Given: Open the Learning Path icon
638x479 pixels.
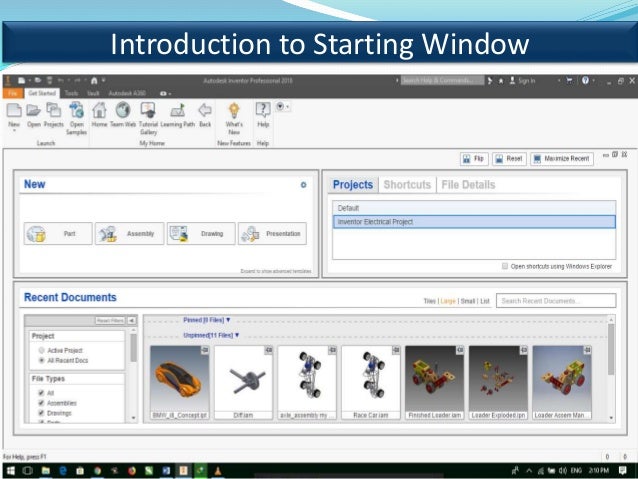Looking at the screenshot, I should [178, 111].
